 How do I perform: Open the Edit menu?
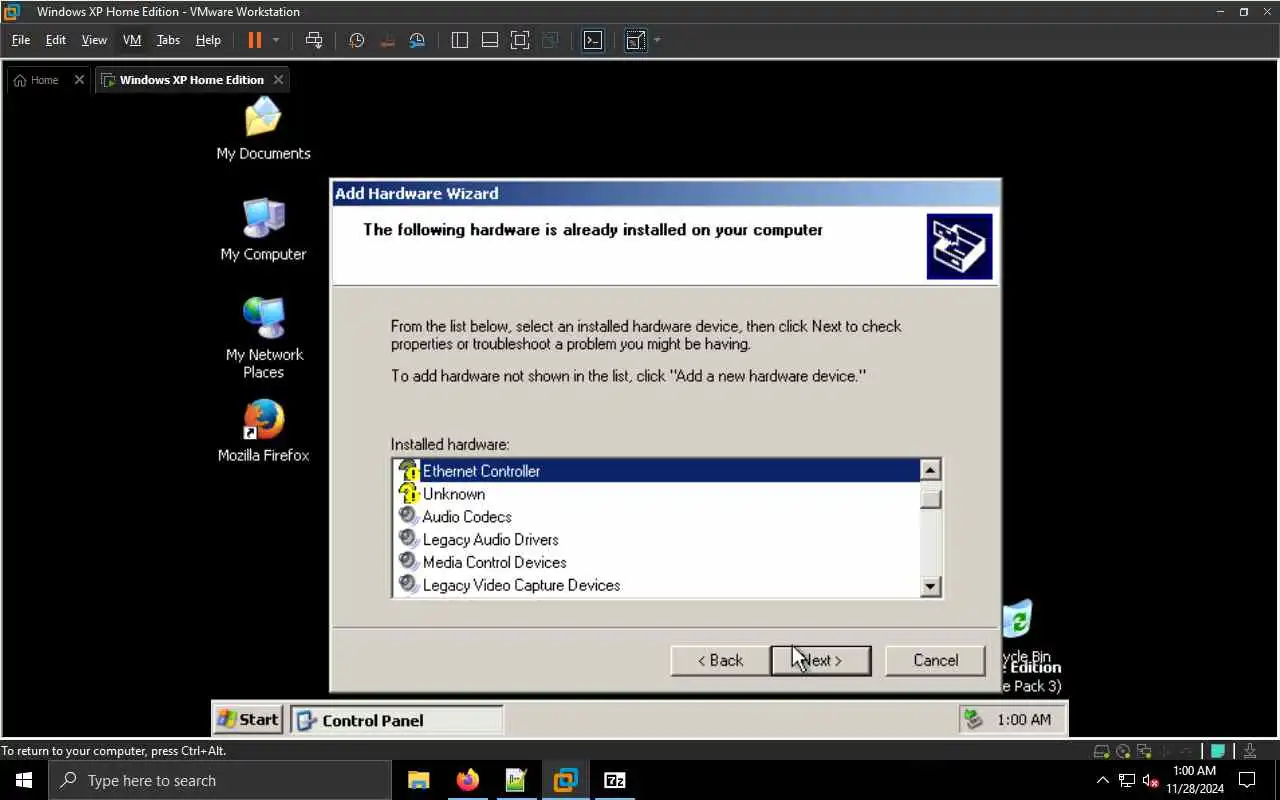click(56, 40)
